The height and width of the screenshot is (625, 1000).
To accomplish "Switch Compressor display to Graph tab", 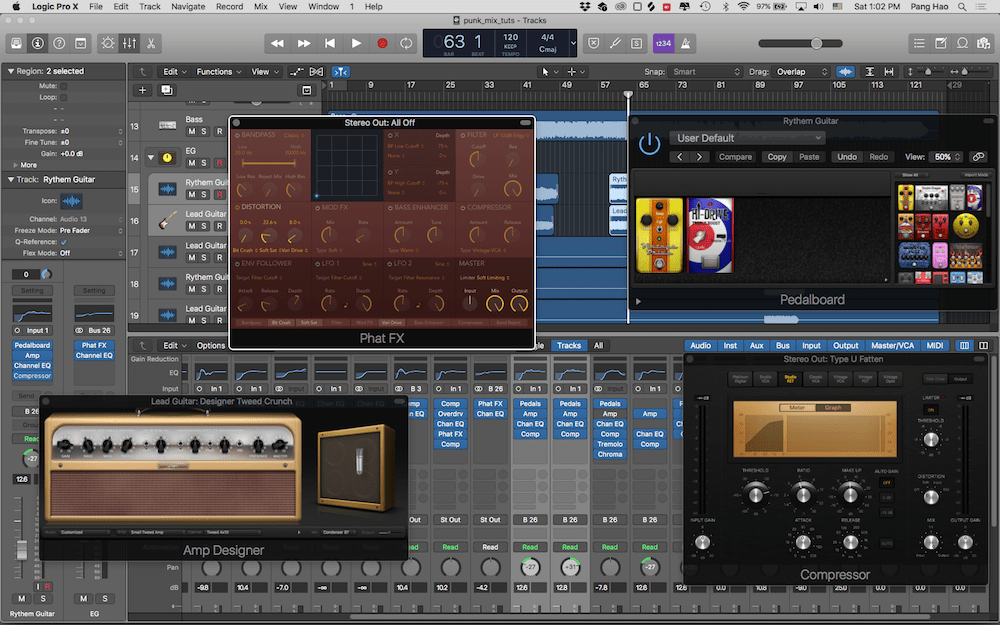I will [x=833, y=408].
